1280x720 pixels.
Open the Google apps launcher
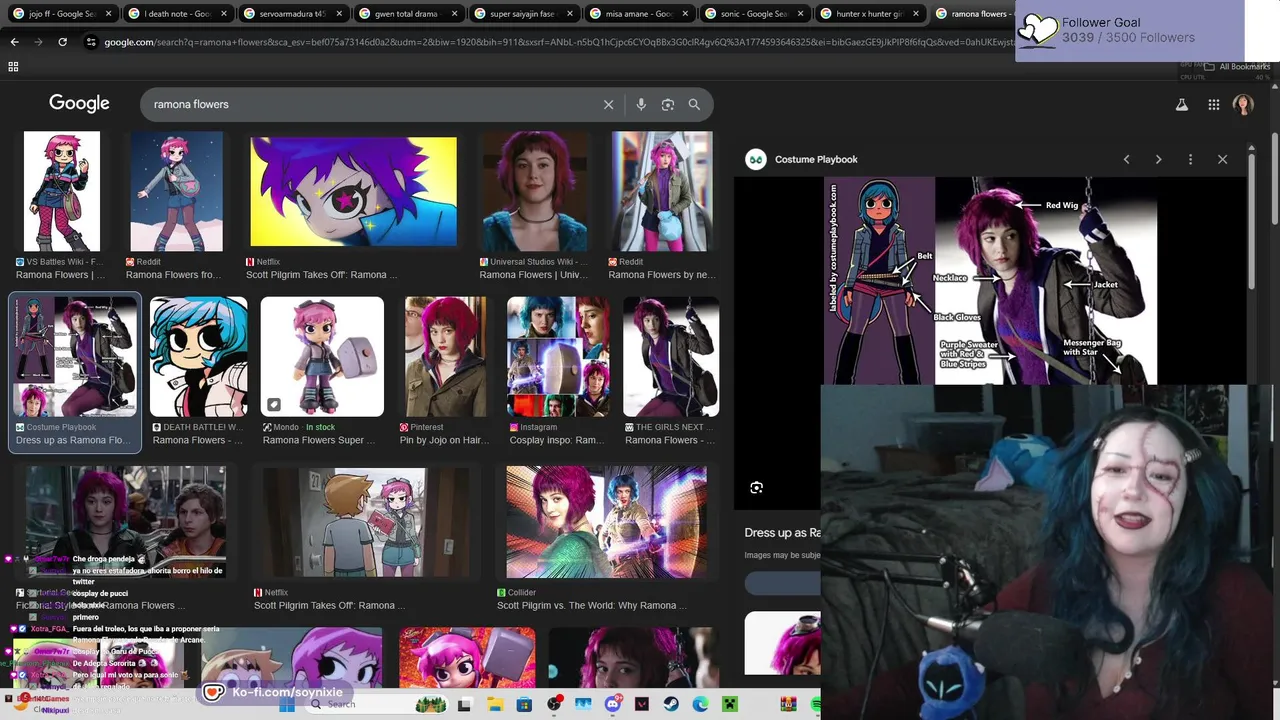click(x=1213, y=104)
